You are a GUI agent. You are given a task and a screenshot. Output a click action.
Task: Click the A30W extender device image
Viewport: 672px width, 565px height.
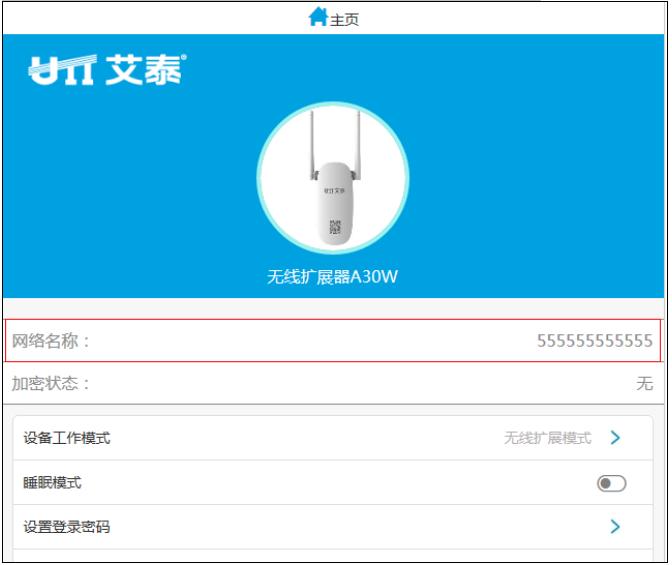tap(333, 178)
